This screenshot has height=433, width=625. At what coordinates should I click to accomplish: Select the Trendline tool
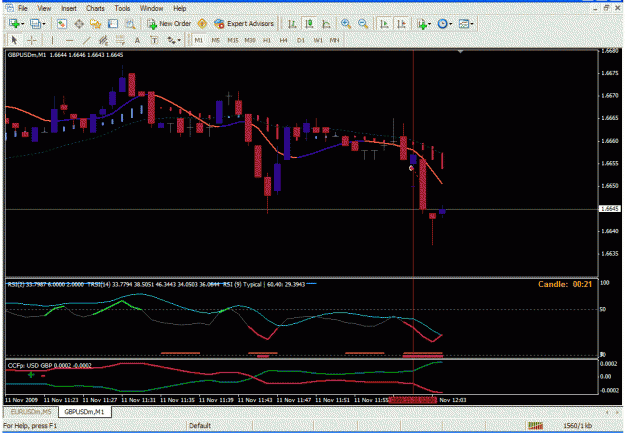click(86, 40)
